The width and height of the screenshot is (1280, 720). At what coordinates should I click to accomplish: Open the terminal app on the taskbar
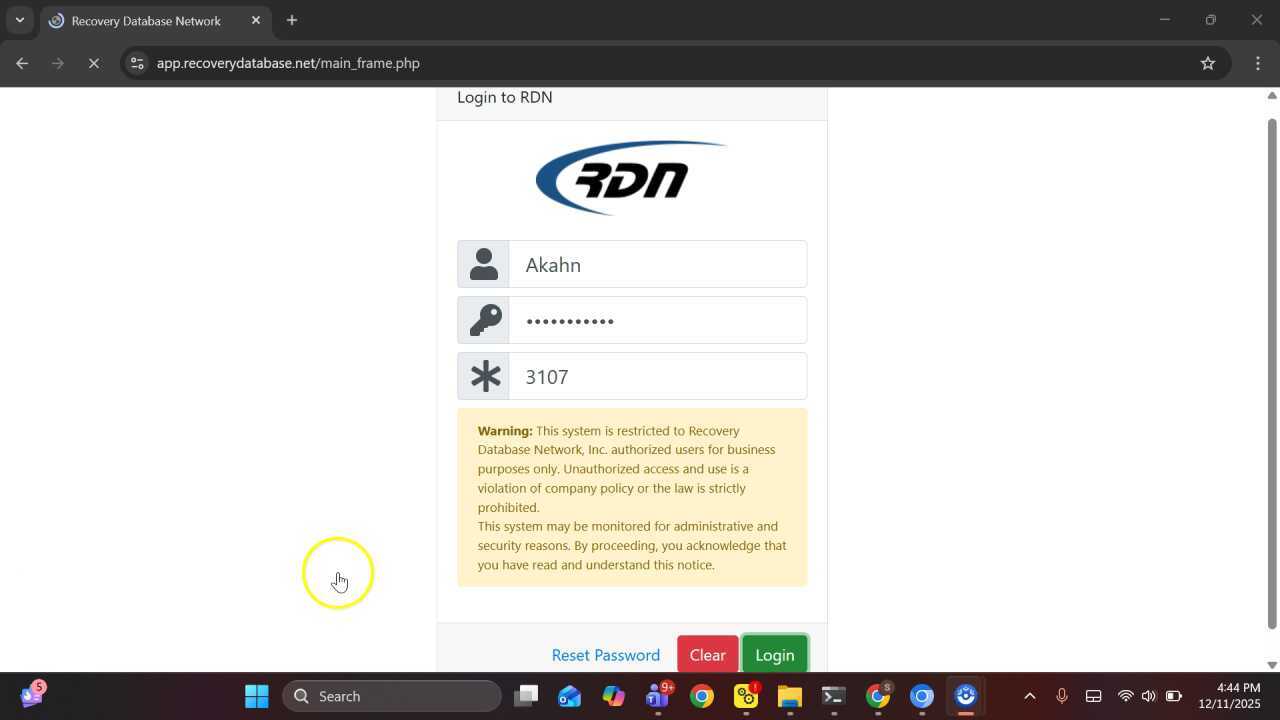coord(834,696)
